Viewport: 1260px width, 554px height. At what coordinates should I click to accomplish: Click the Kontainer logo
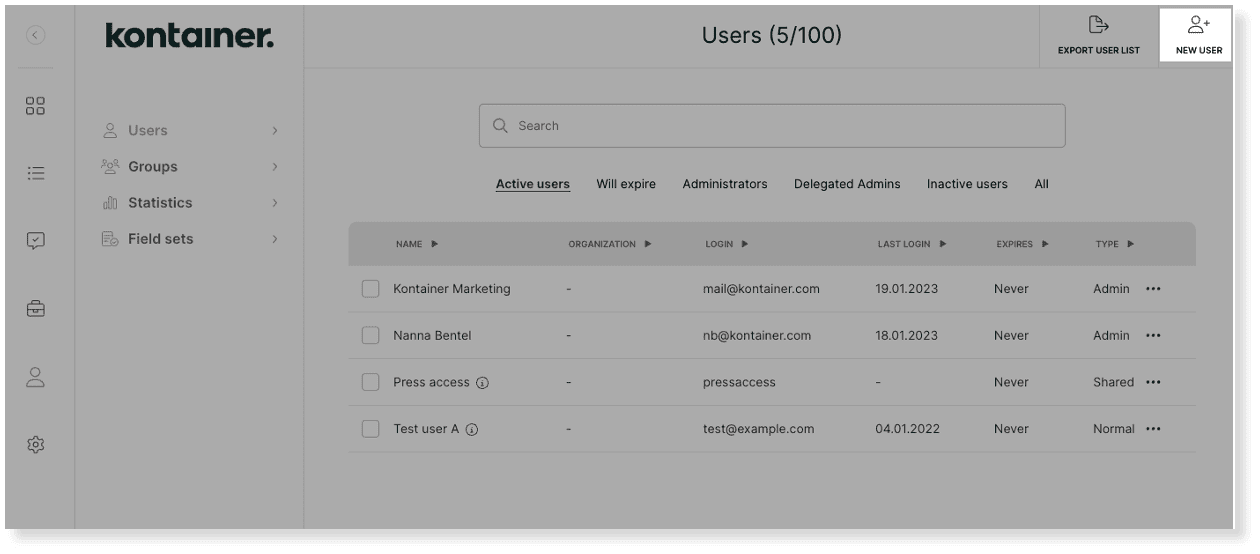189,36
